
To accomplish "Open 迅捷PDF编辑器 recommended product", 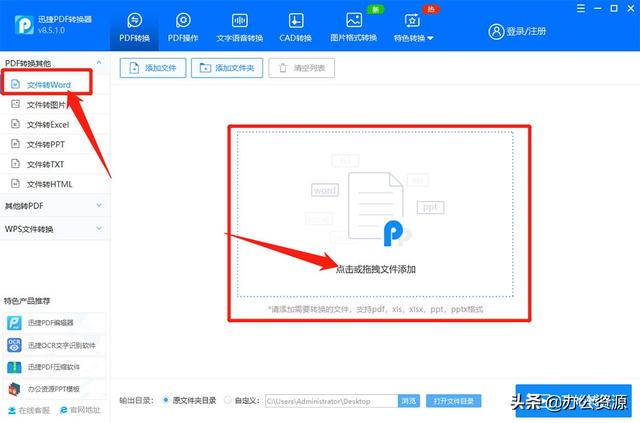I will (x=55, y=323).
